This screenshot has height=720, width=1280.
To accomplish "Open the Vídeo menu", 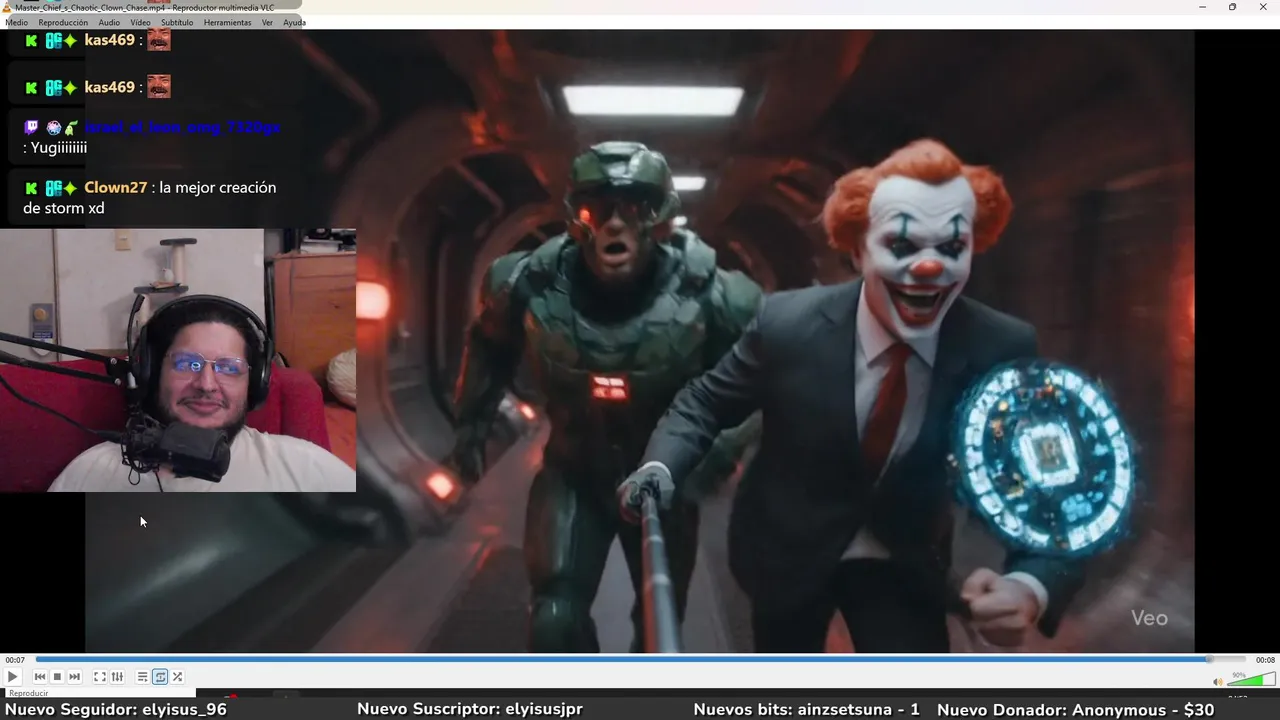I will pos(140,22).
